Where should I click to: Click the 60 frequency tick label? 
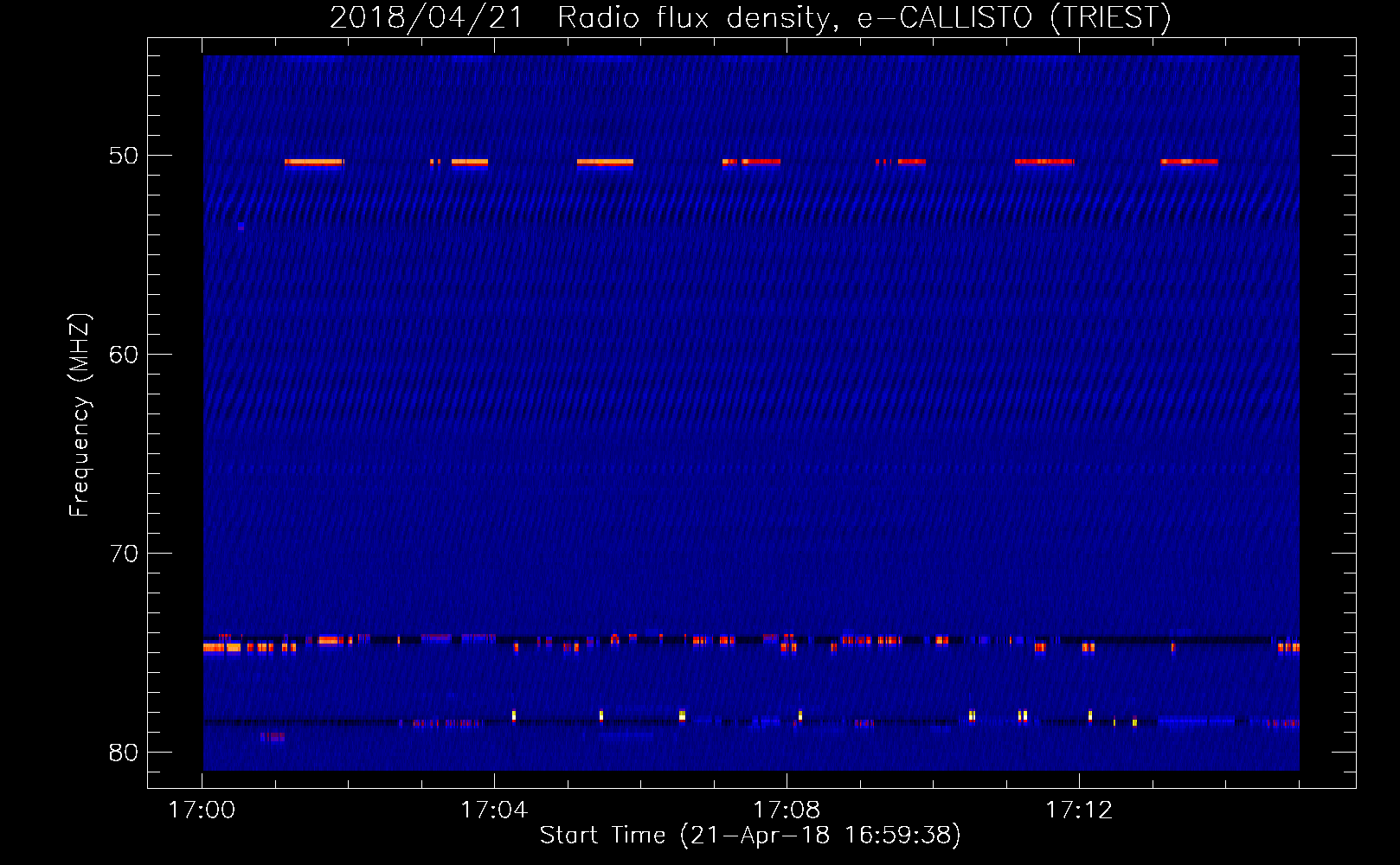click(x=123, y=355)
